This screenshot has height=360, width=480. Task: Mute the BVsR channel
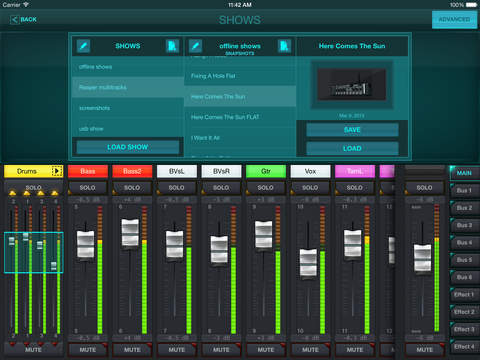221,350
